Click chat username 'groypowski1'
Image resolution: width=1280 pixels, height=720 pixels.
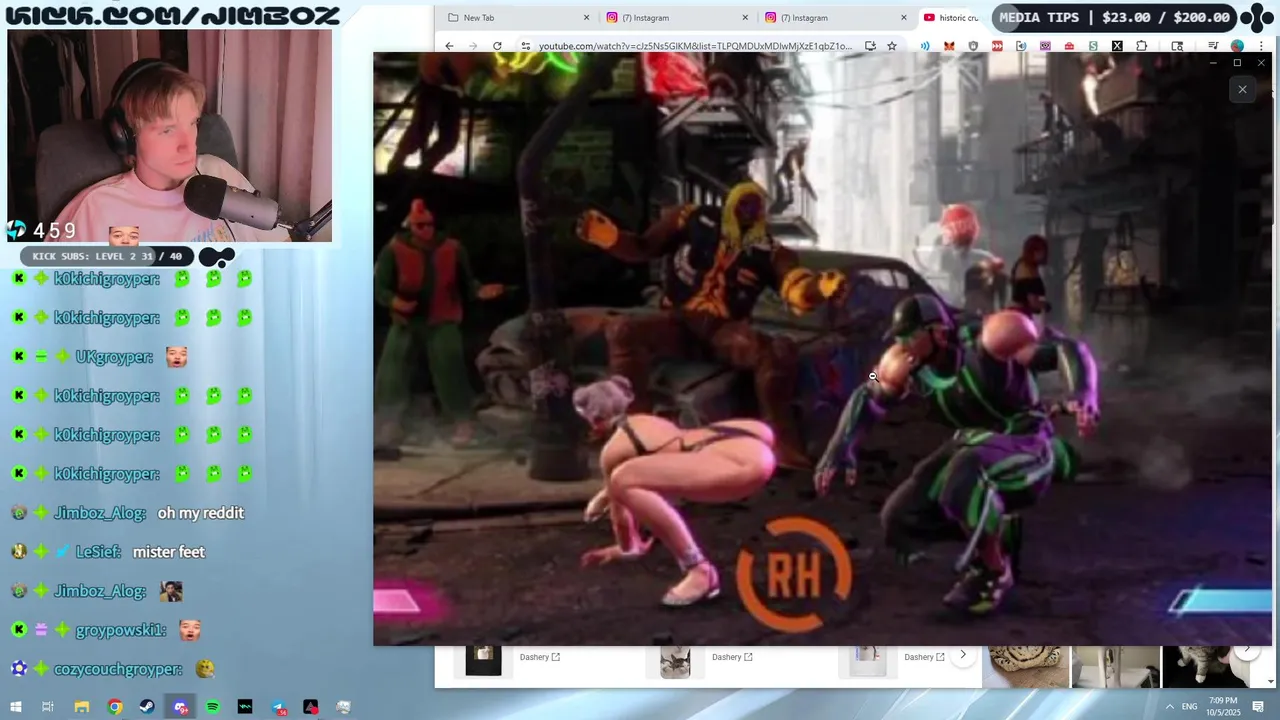tap(121, 630)
